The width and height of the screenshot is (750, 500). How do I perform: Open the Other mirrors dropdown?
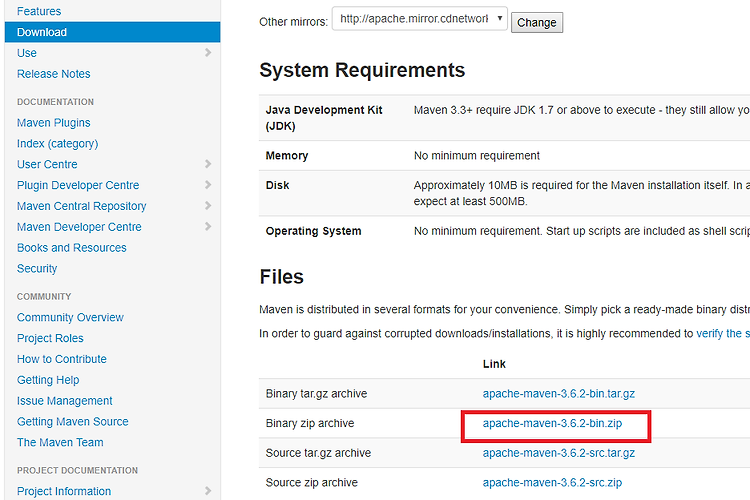tap(419, 19)
